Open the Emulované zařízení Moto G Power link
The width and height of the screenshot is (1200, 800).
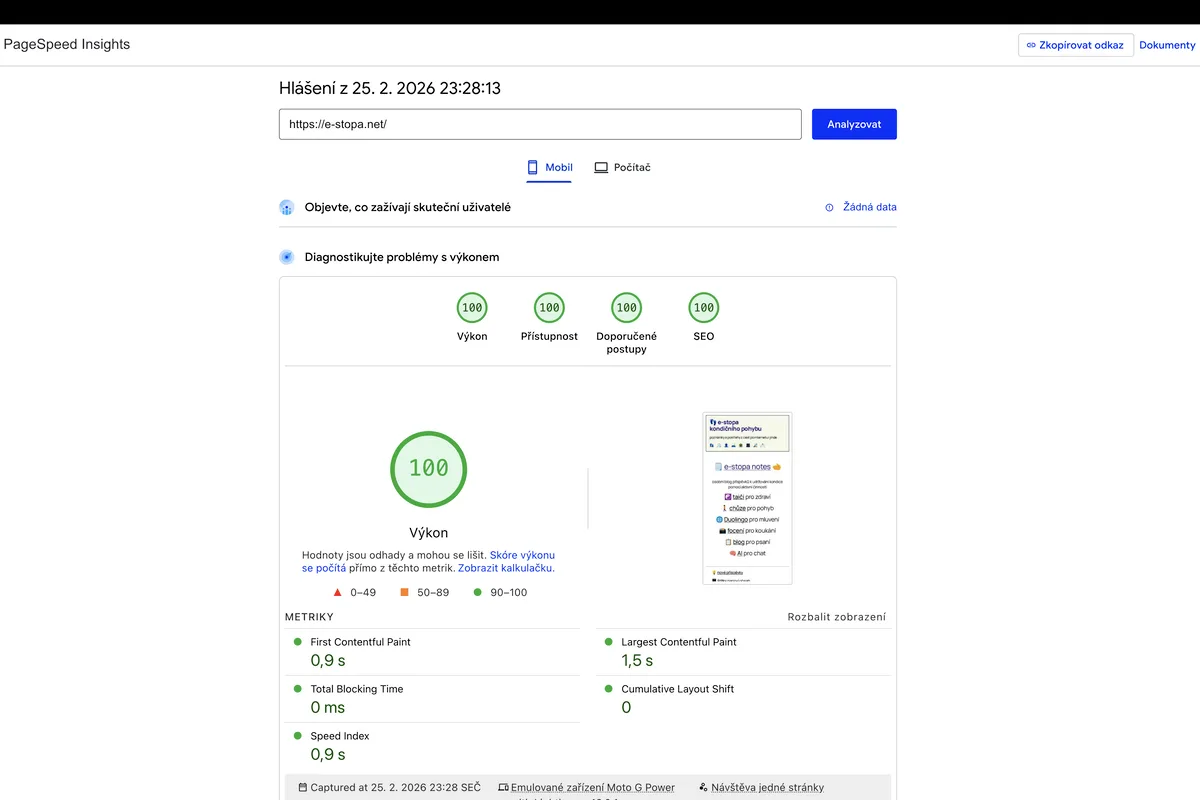coord(594,787)
